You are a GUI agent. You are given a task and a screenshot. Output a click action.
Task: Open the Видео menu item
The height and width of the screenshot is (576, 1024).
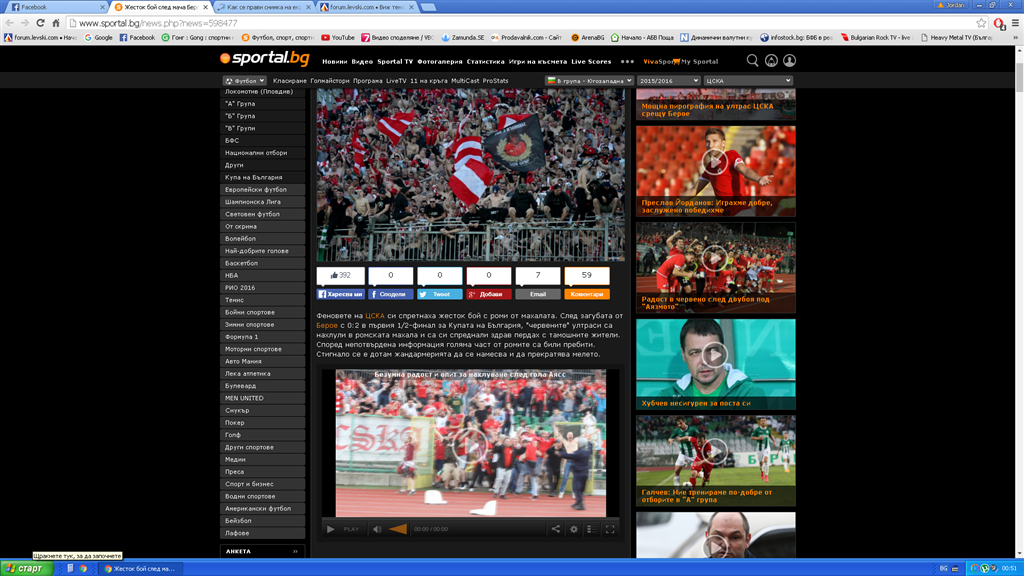click(x=362, y=61)
